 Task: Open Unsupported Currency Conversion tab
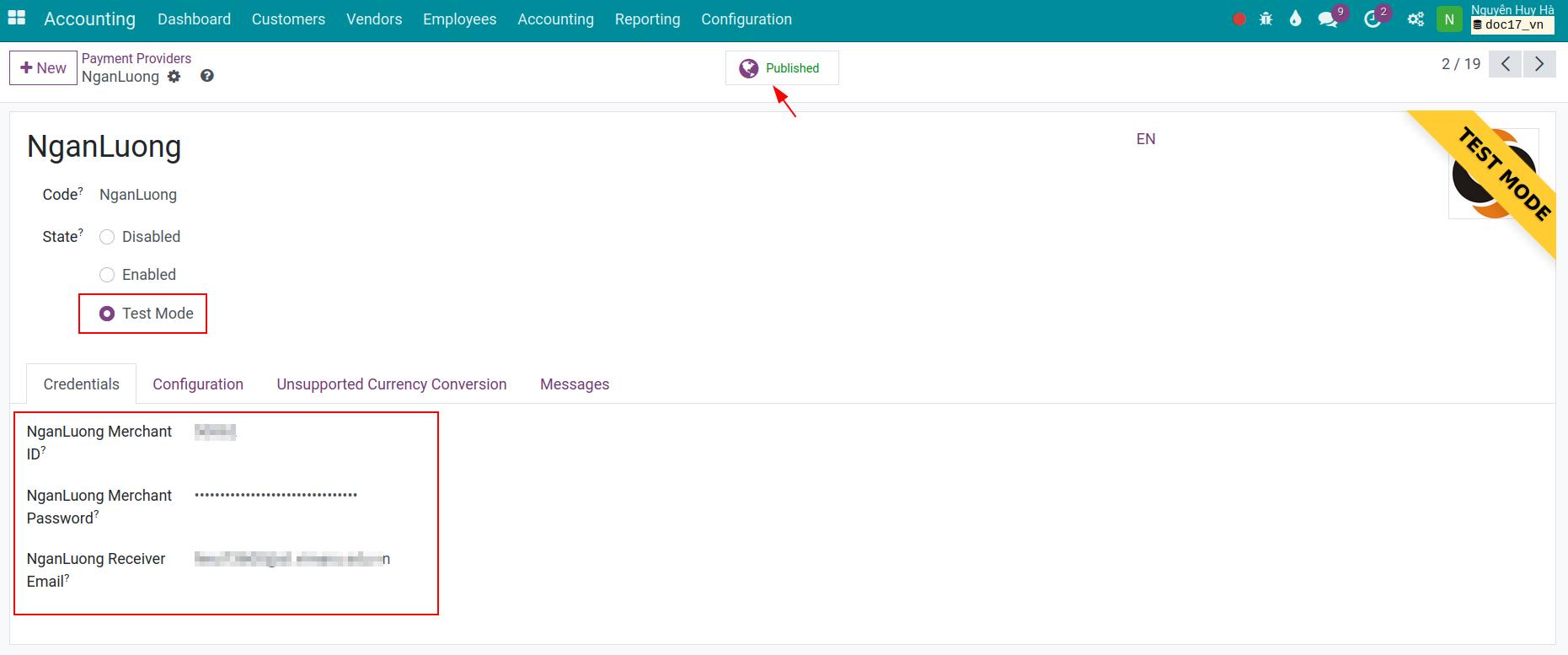(x=392, y=384)
